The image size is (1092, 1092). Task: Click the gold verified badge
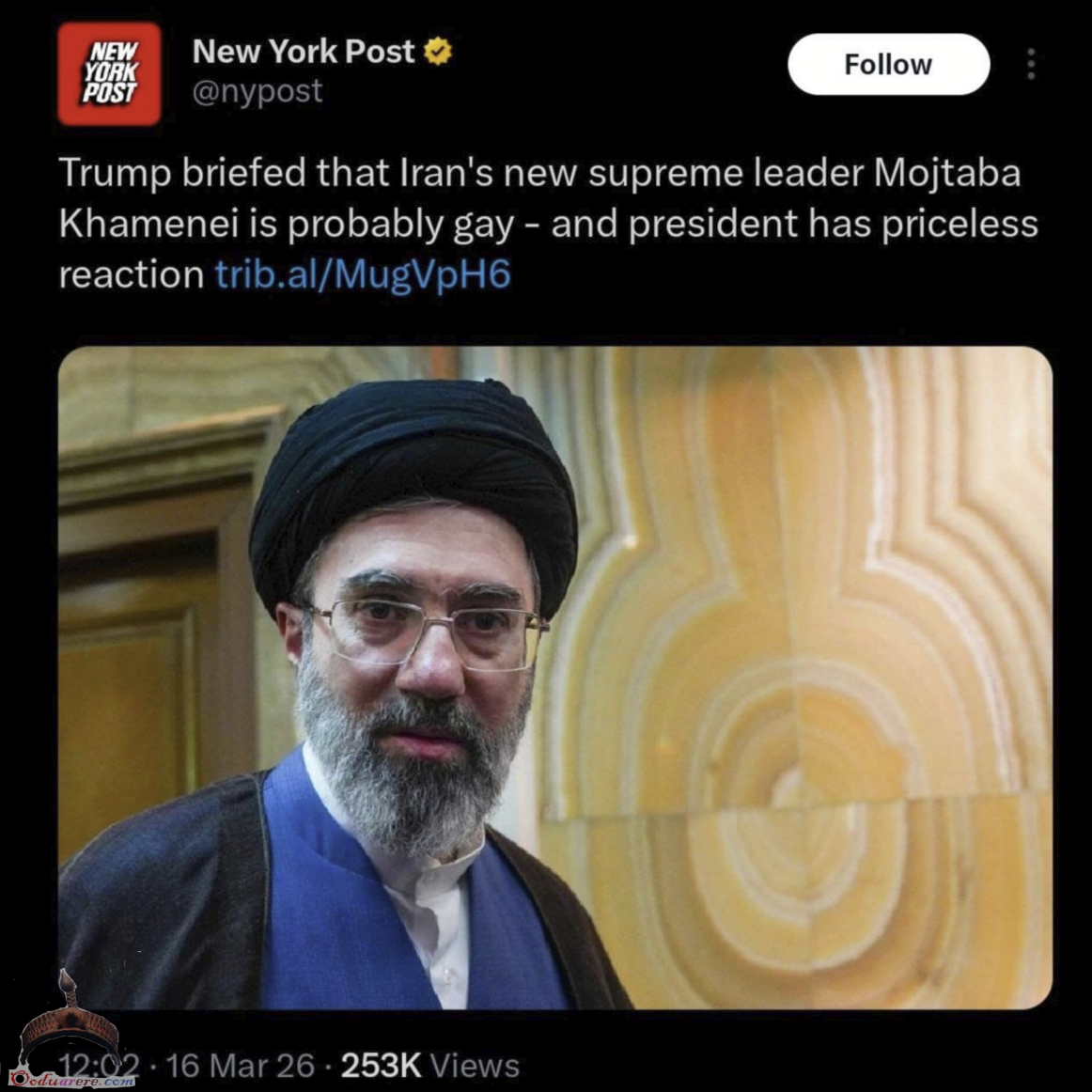pyautogui.click(x=438, y=52)
